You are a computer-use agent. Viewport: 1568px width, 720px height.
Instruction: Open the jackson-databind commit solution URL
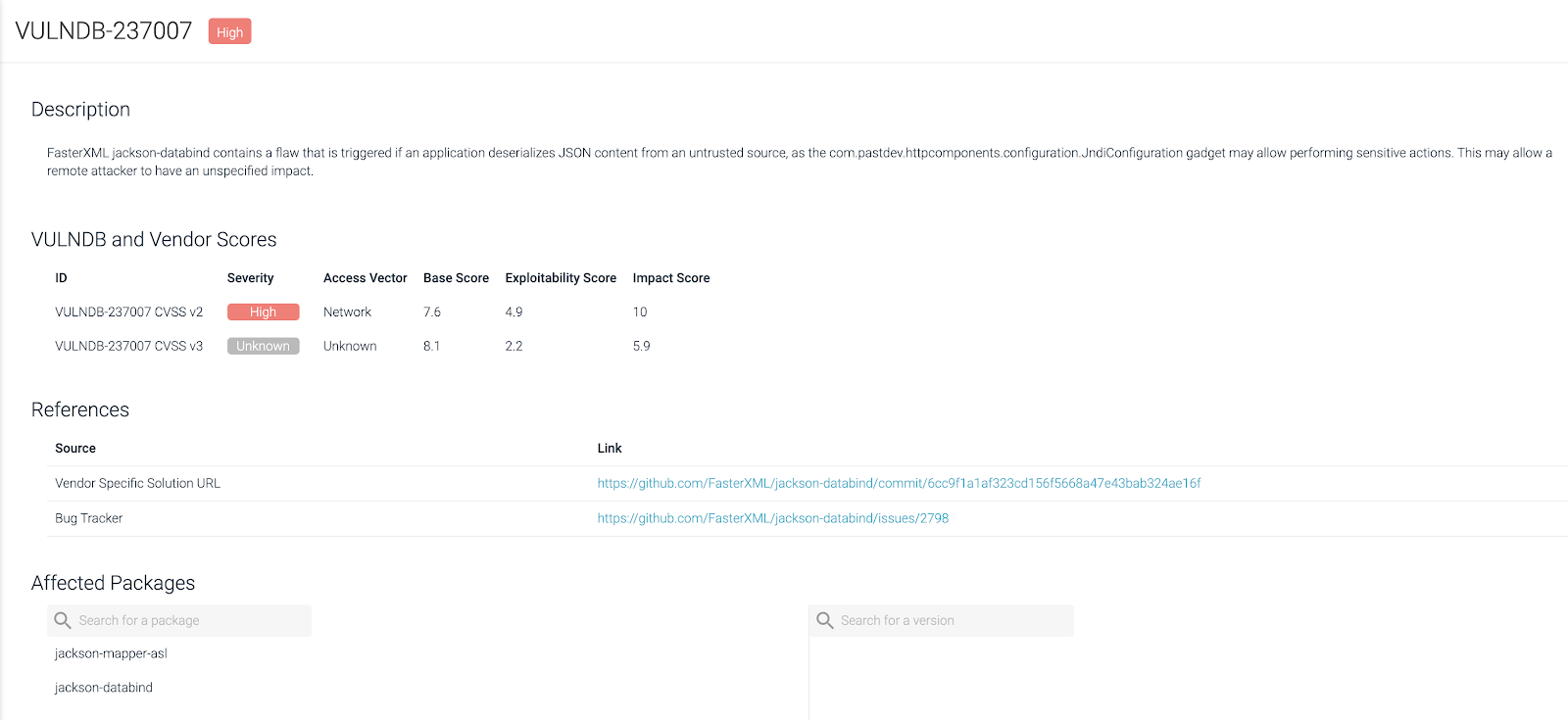coord(899,483)
